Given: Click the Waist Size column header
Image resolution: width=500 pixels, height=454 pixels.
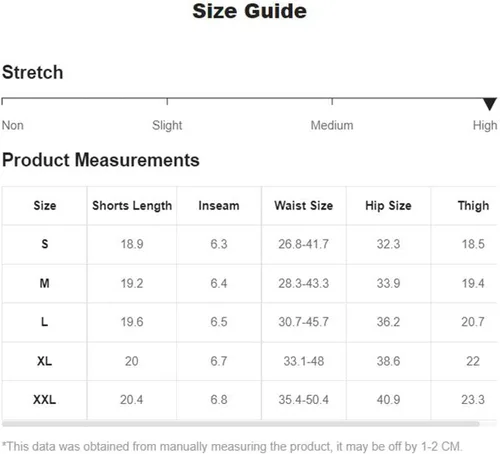Looking at the screenshot, I should coord(304,206).
